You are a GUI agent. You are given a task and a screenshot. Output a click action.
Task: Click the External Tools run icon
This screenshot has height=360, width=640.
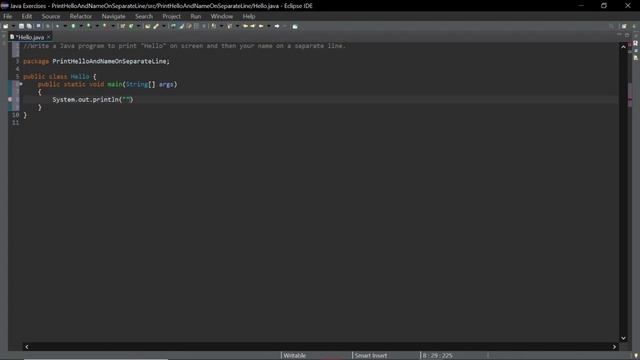105,26
